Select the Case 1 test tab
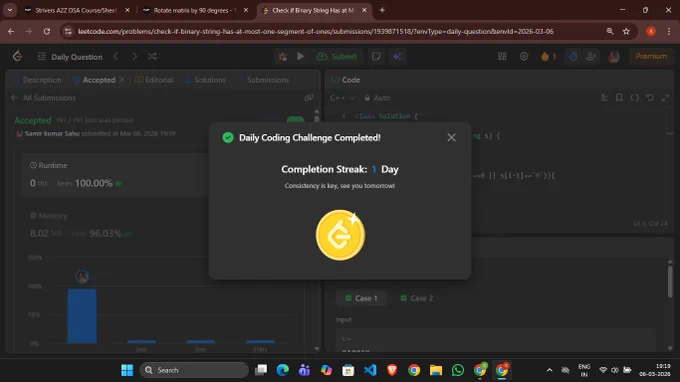 point(361,298)
